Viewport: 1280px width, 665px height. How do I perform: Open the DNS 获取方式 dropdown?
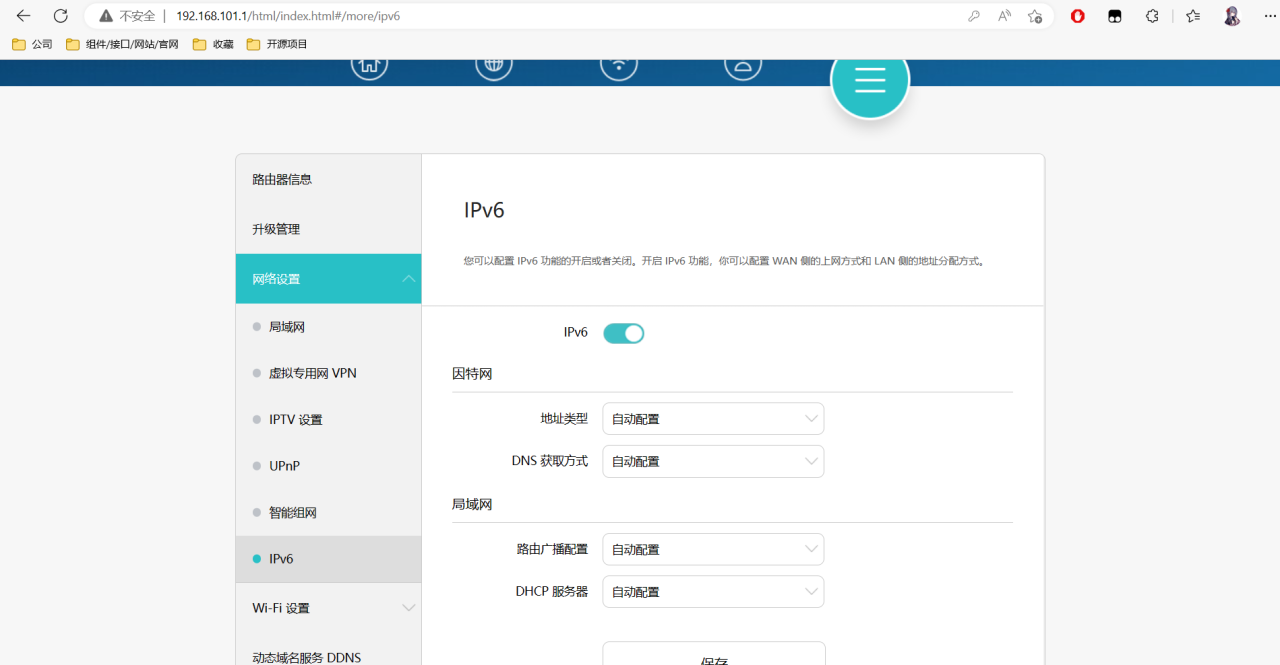coord(712,461)
